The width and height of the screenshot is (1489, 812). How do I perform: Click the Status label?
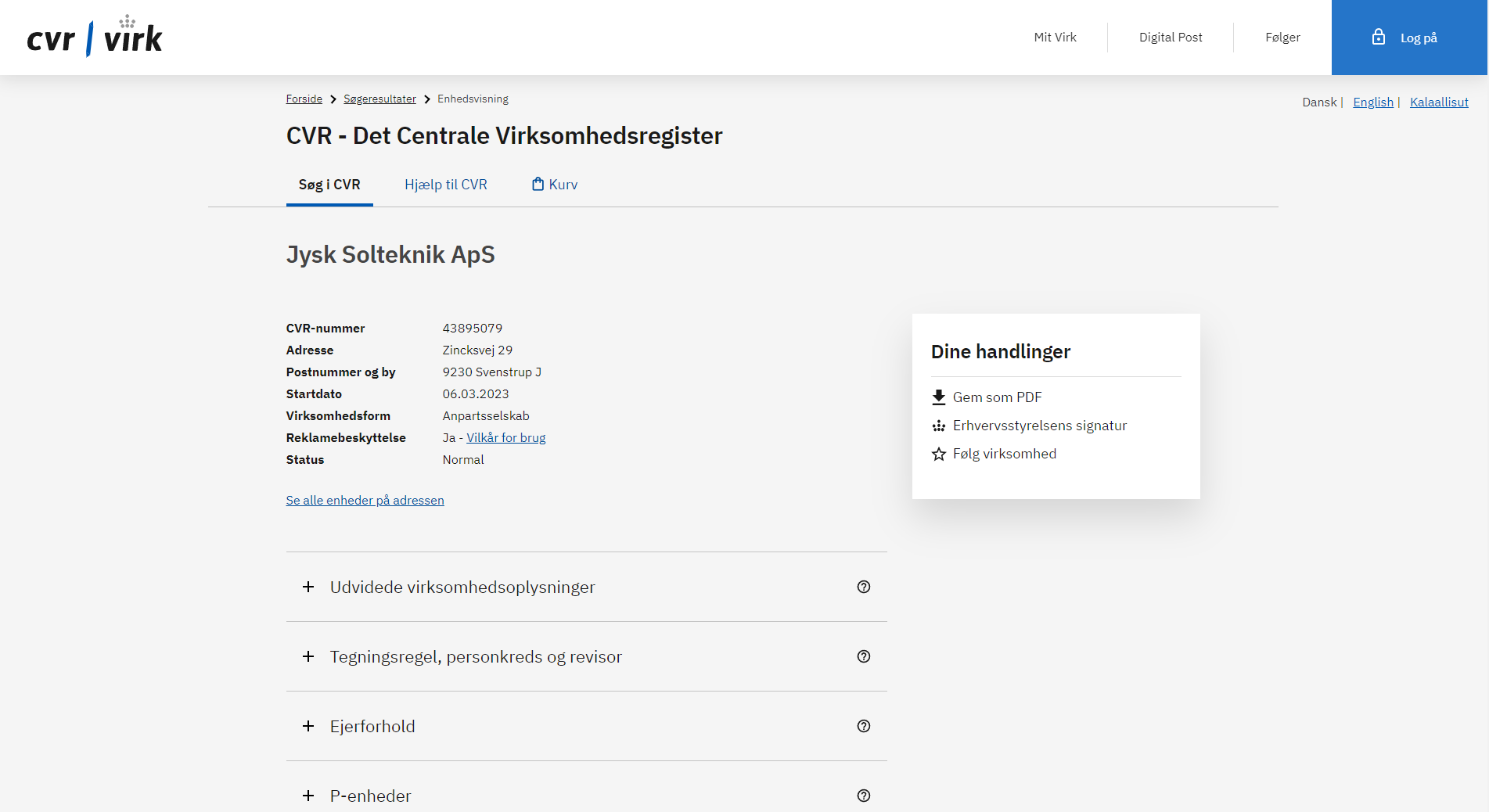(305, 459)
